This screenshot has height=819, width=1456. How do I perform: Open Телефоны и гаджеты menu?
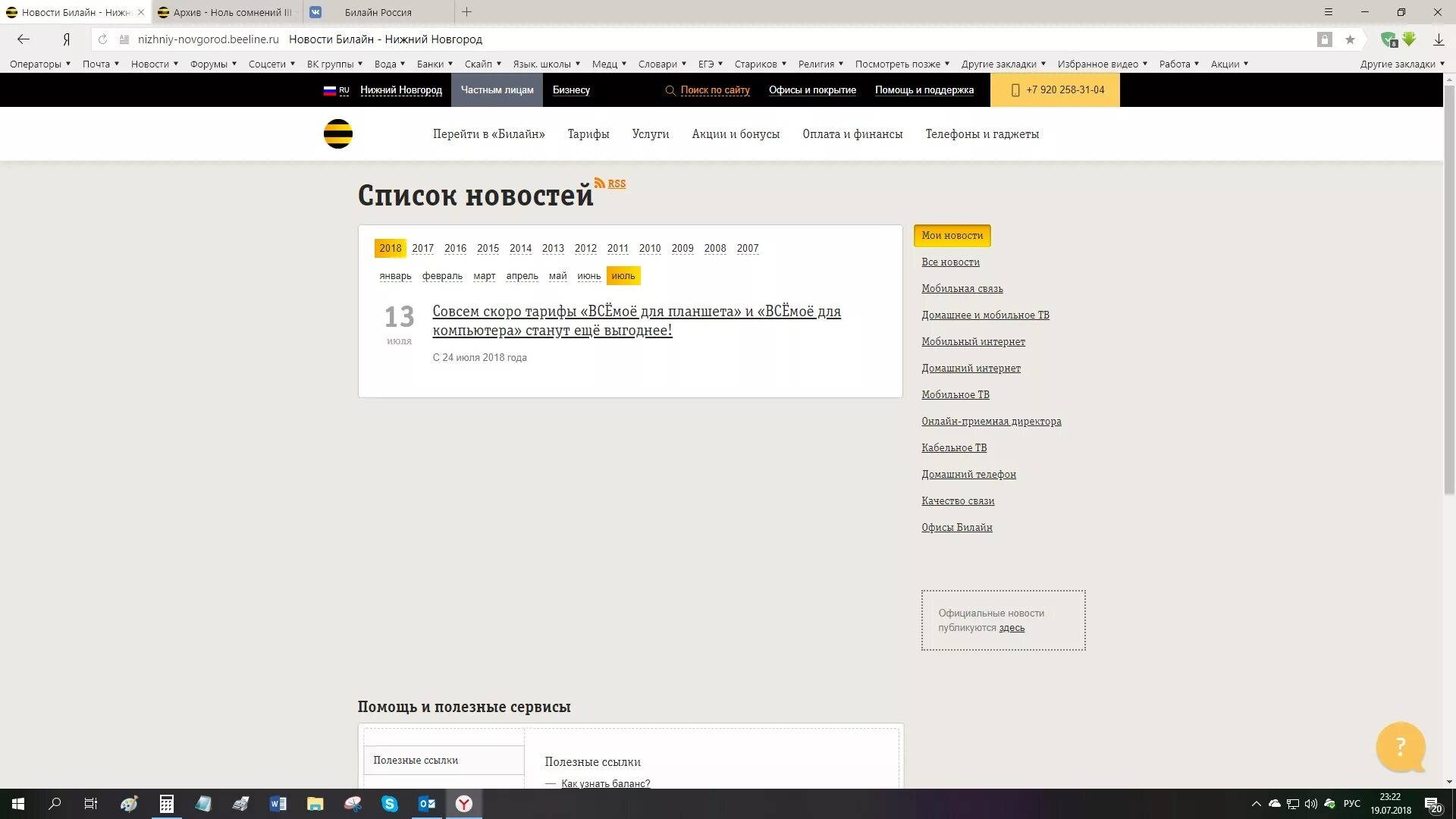[982, 134]
